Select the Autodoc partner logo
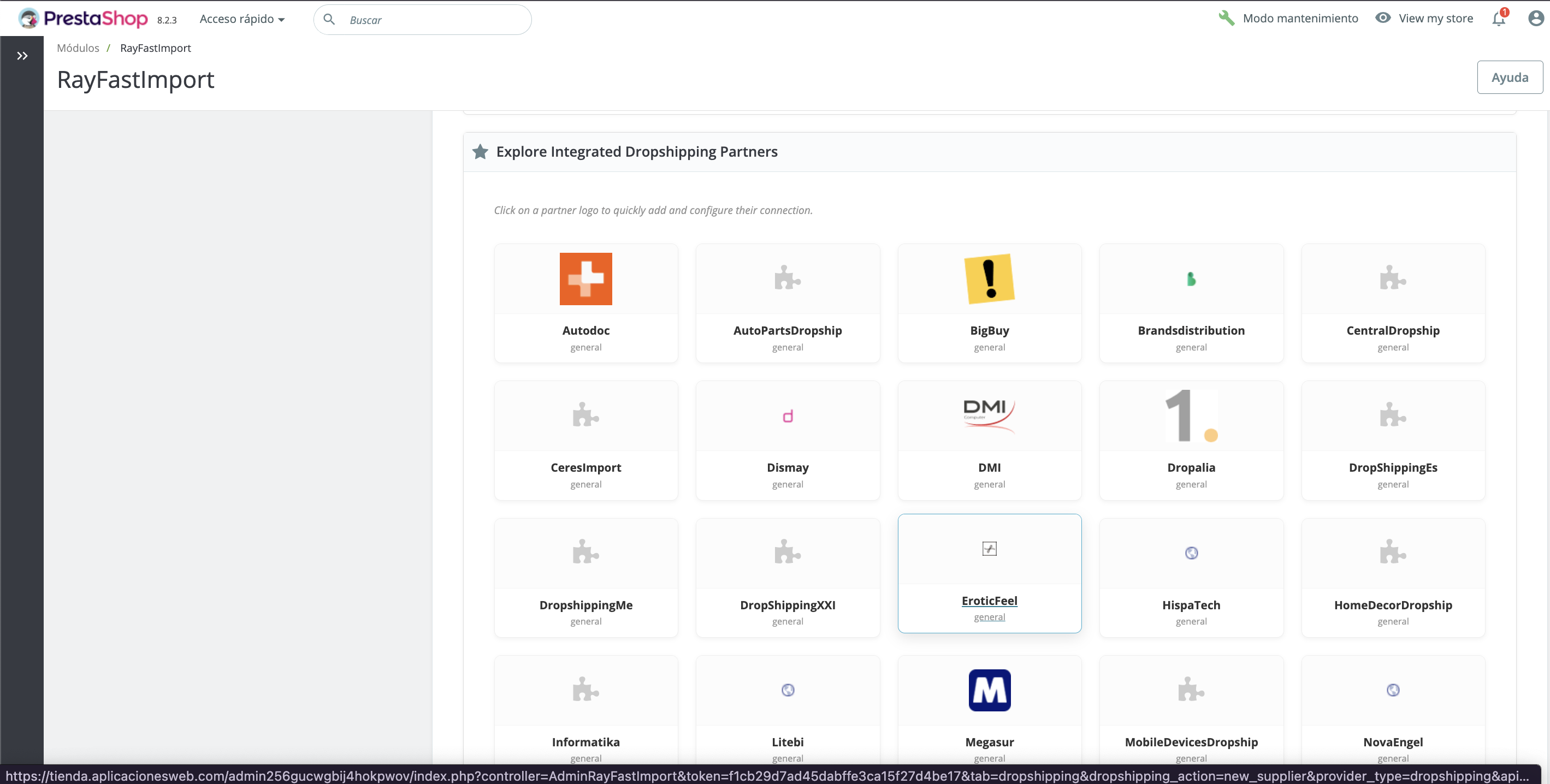The width and height of the screenshot is (1550, 784). tap(585, 278)
